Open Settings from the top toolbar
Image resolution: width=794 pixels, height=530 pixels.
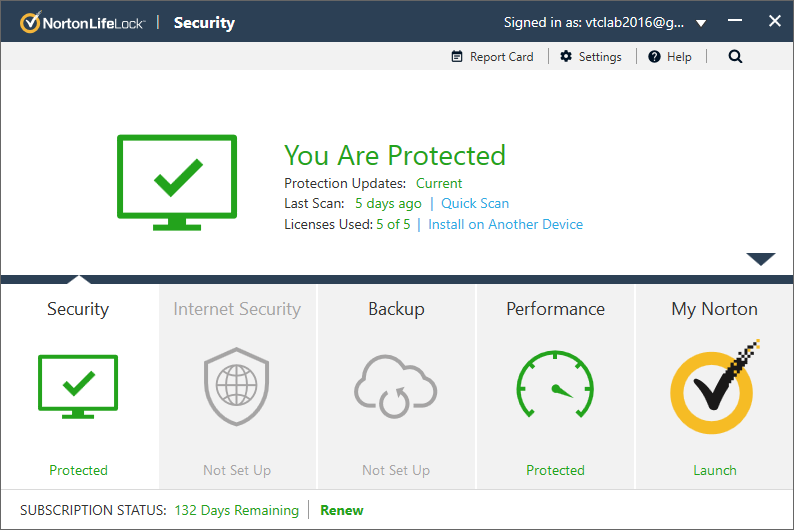(x=590, y=57)
